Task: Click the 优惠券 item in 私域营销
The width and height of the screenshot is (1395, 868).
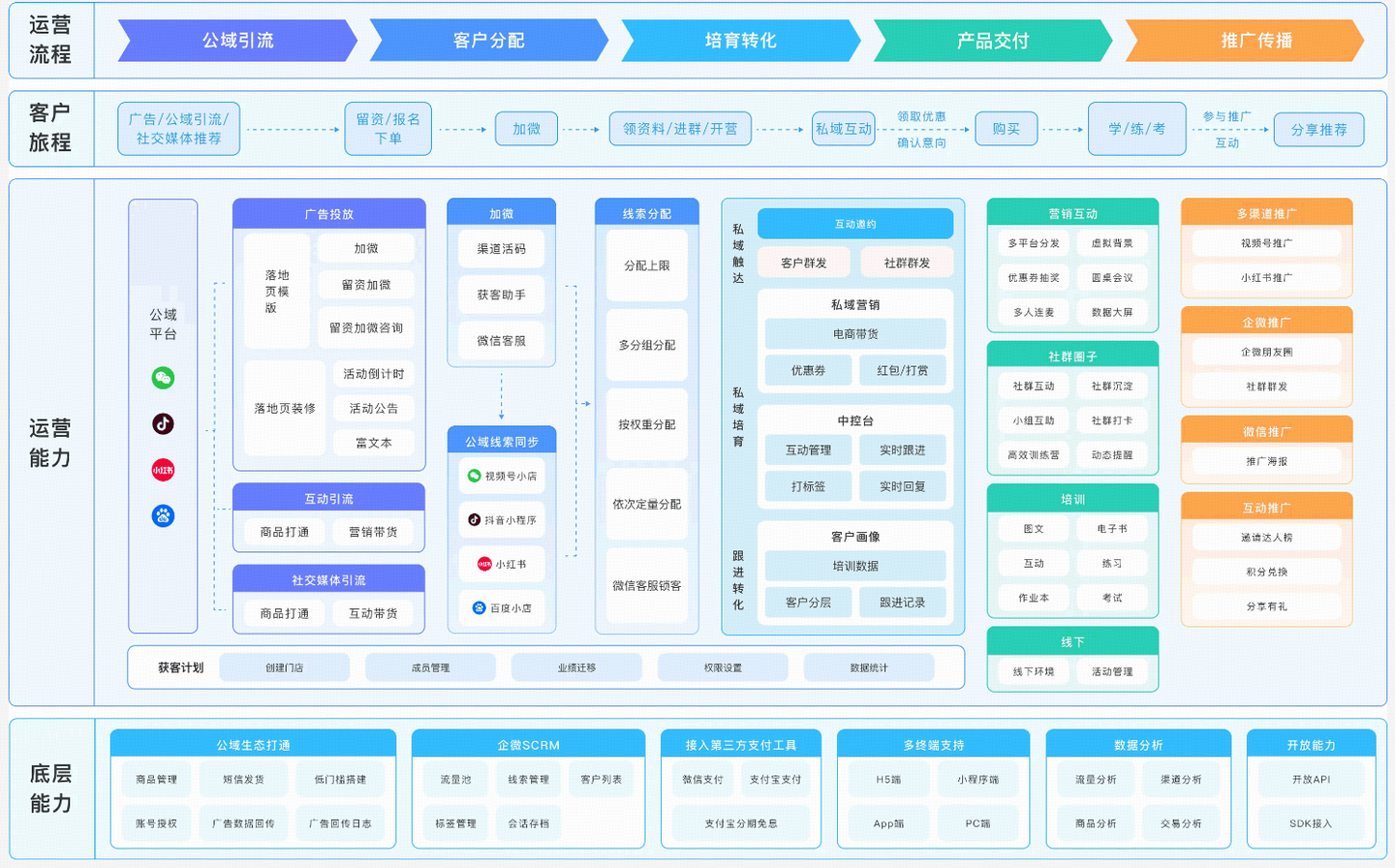Action: (x=807, y=370)
